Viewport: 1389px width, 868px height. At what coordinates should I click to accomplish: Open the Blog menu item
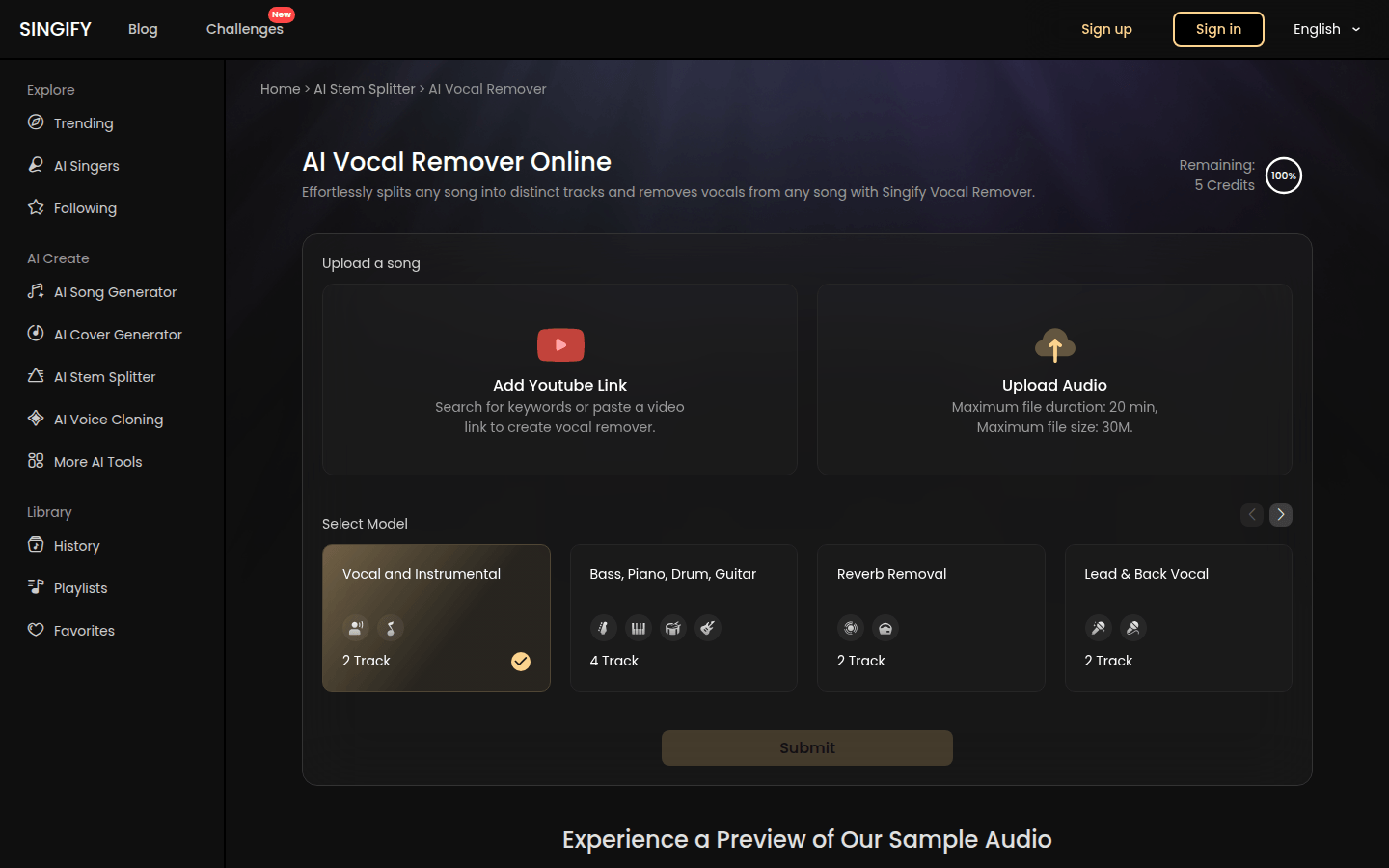point(143,29)
